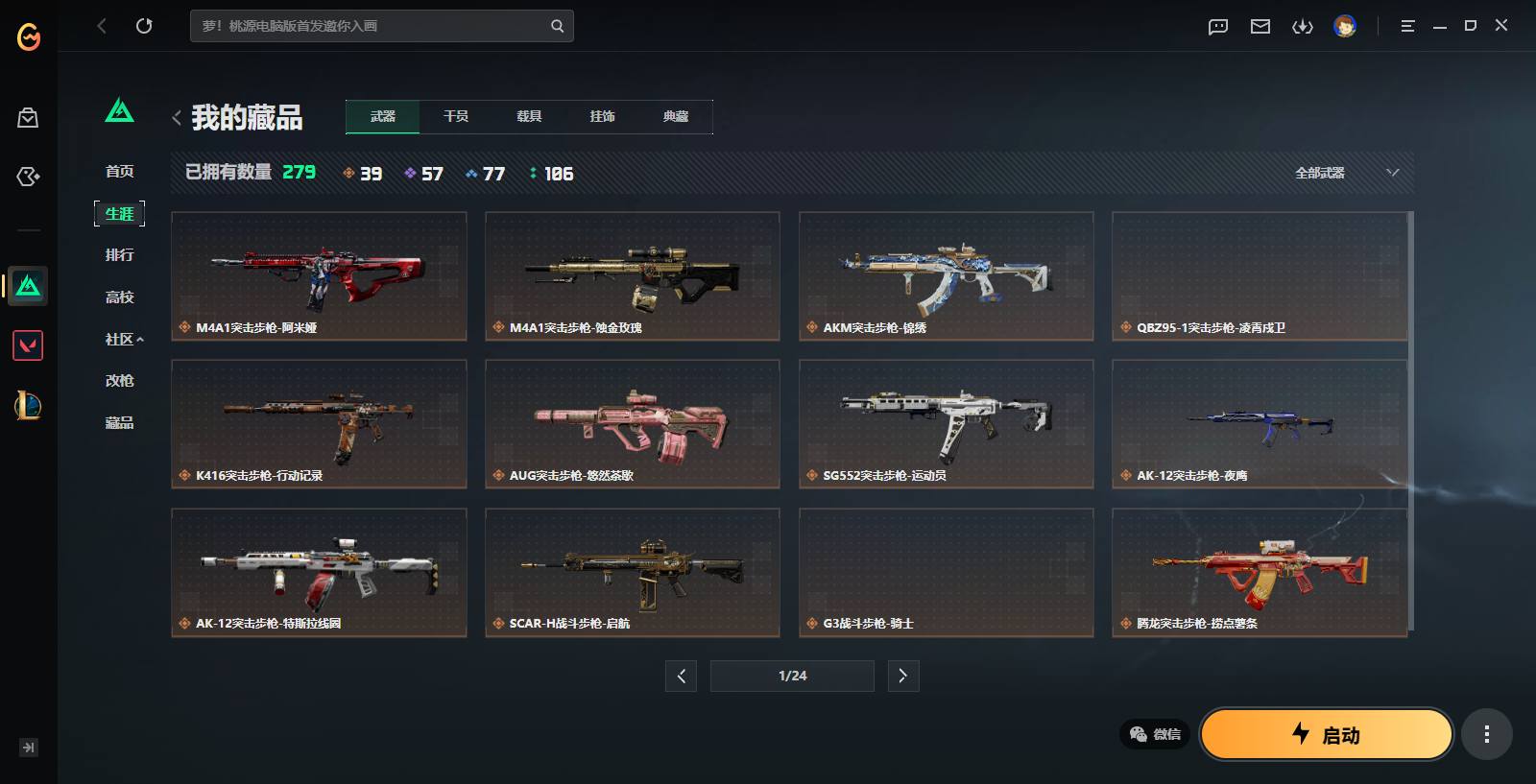The height and width of the screenshot is (784, 1536).
Task: Open the 全部武器 filter dropdown
Action: coord(1346,173)
